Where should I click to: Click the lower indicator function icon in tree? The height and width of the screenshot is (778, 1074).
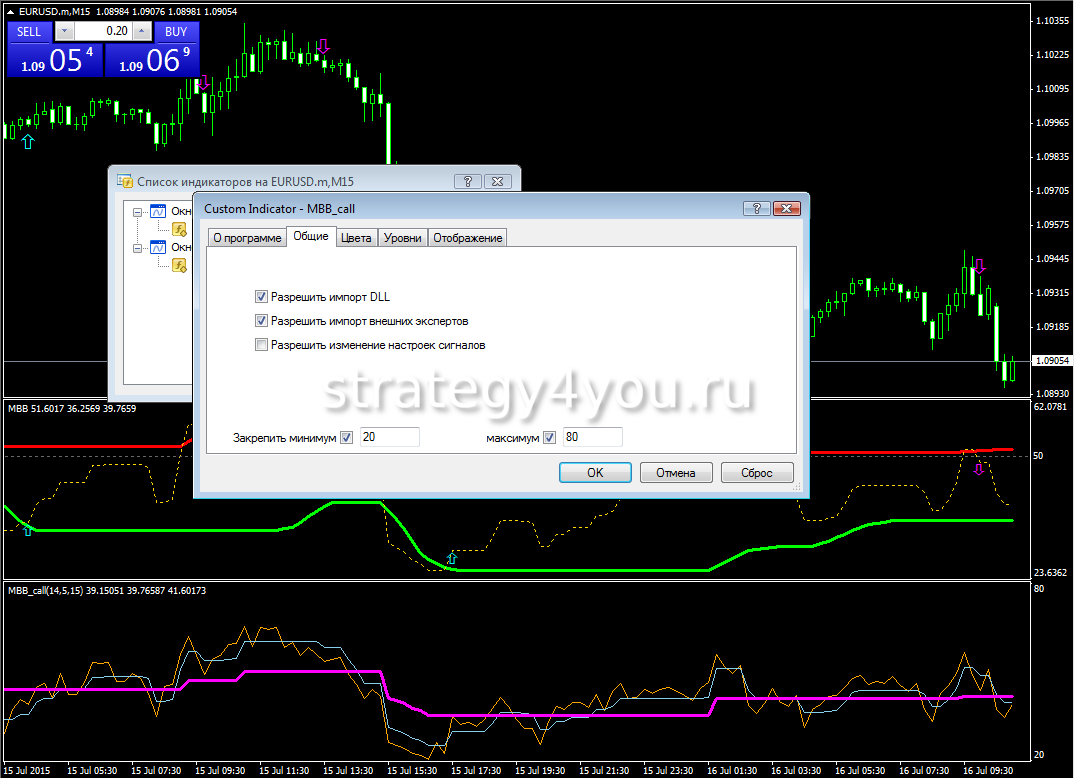pos(180,265)
